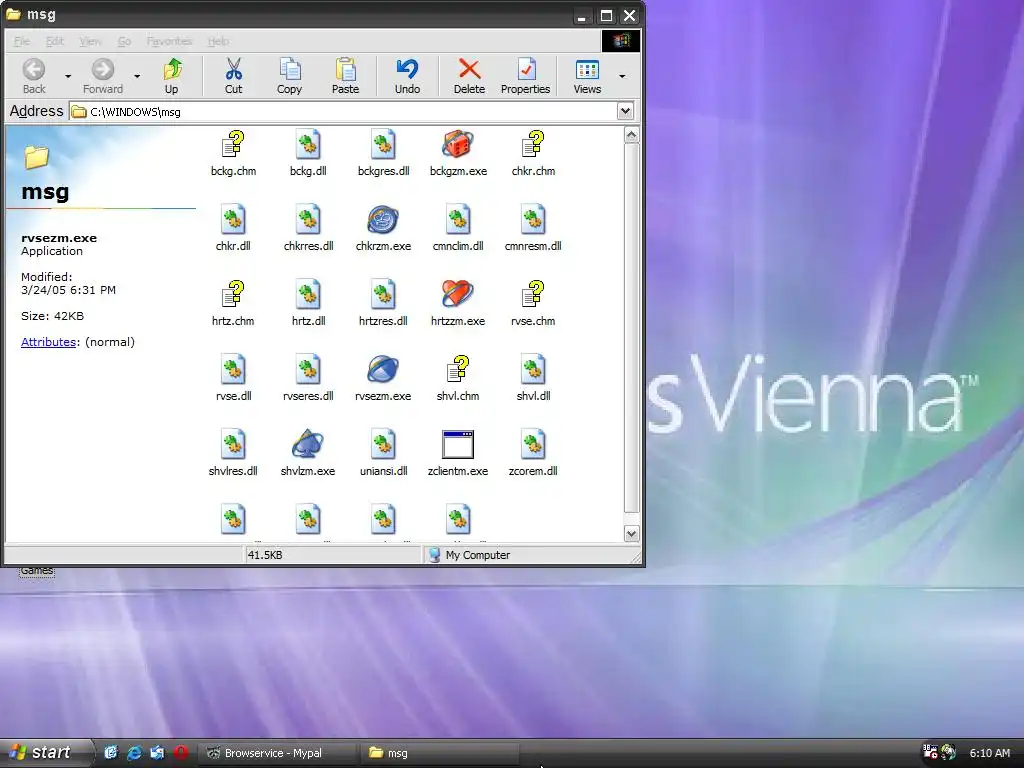The height and width of the screenshot is (768, 1024).
Task: Go back with the Back toolbar button
Action: pos(34,76)
